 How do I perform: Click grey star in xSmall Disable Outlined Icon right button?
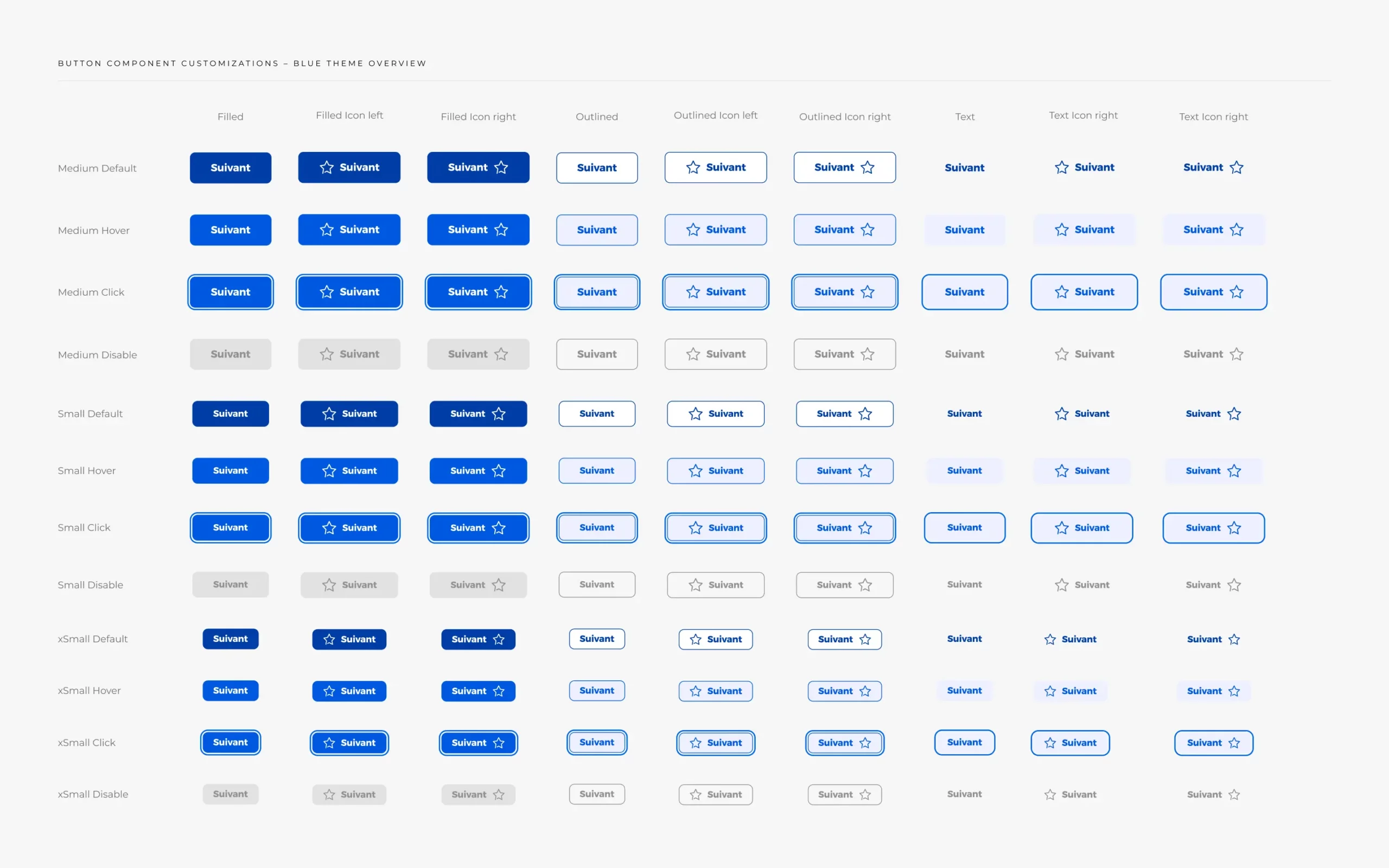coord(865,795)
